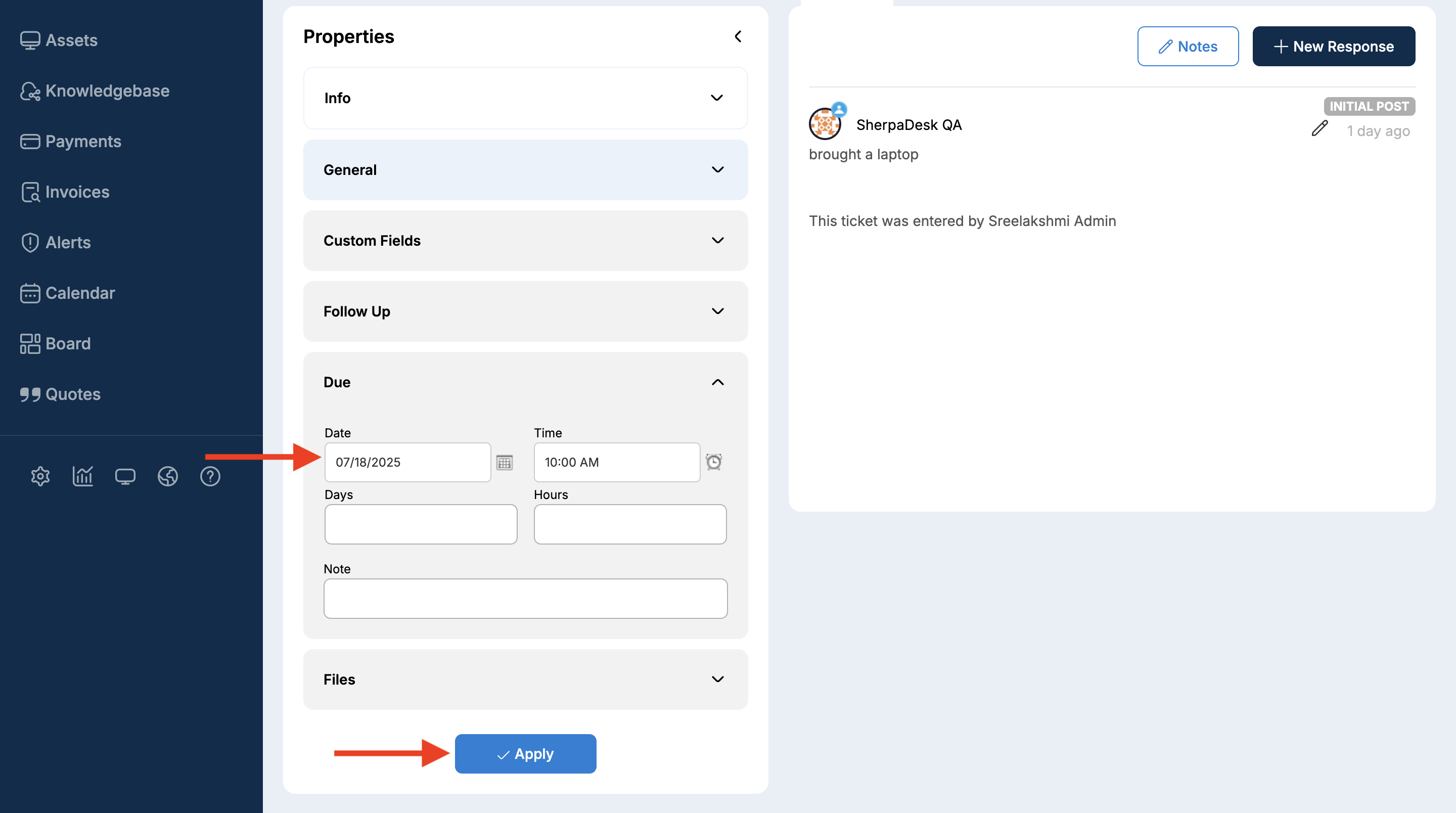Expand the Custom Fields section
This screenshot has height=813, width=1456.
[x=525, y=240]
